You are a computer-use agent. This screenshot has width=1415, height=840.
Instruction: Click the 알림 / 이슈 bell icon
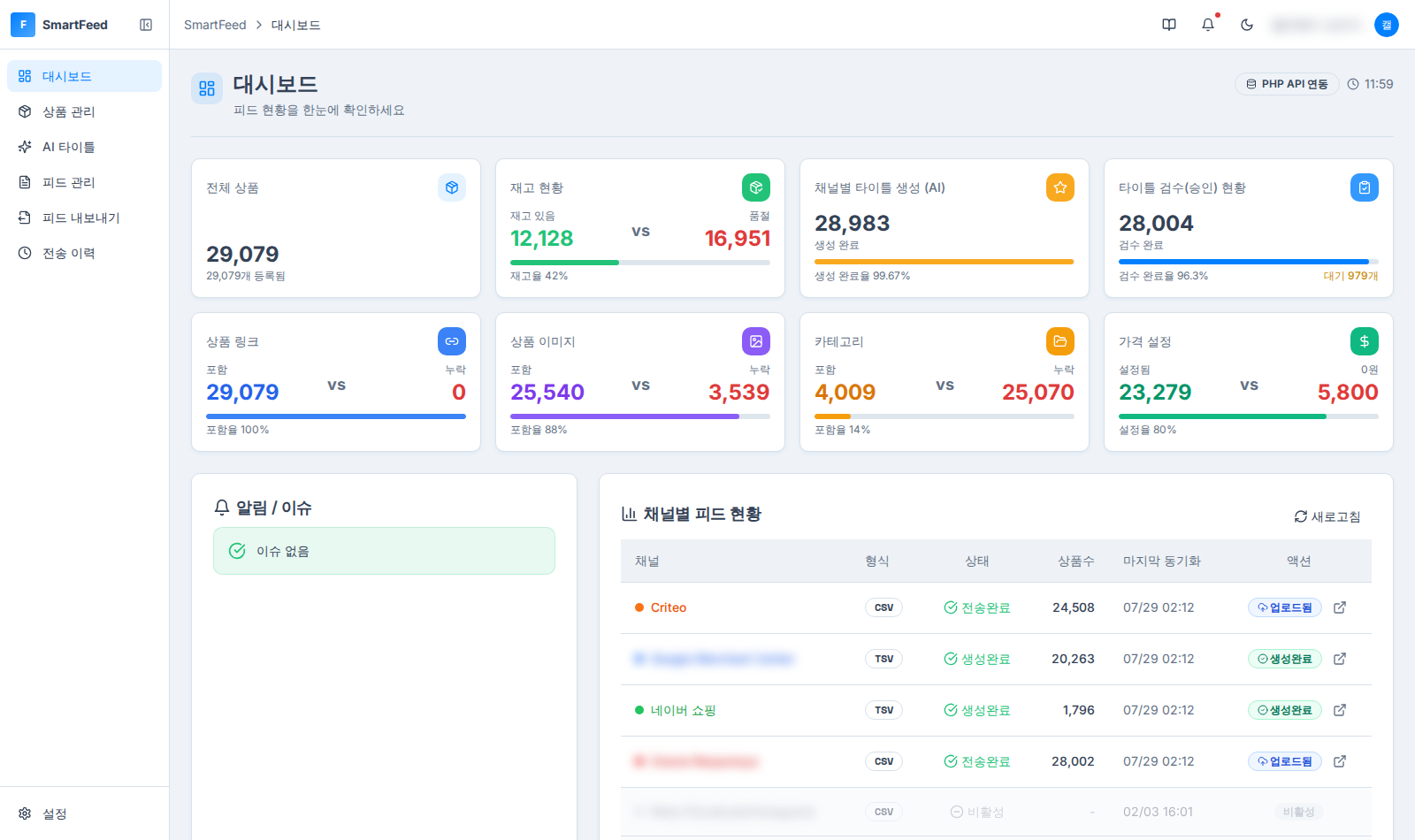click(222, 508)
